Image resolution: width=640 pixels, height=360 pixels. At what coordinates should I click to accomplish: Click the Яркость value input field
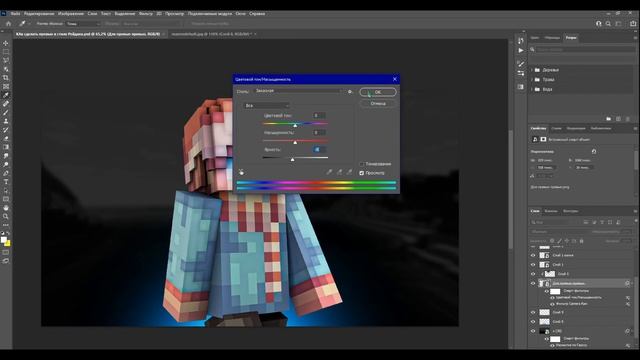coord(319,149)
